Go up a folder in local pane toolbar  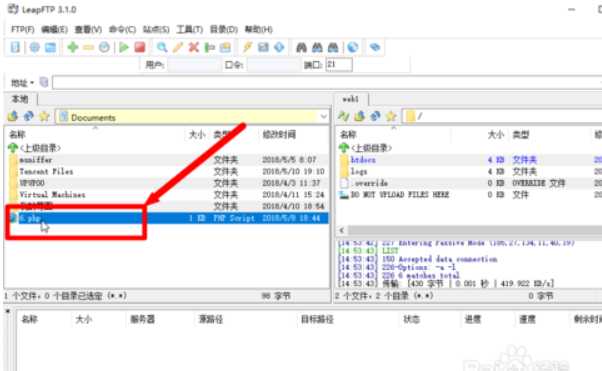13,116
